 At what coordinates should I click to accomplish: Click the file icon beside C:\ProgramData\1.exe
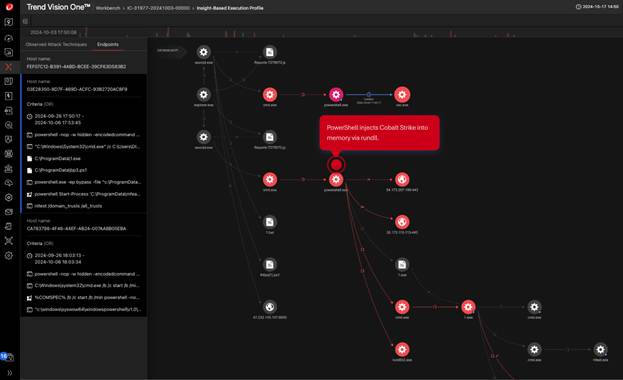pyautogui.click(x=29, y=159)
